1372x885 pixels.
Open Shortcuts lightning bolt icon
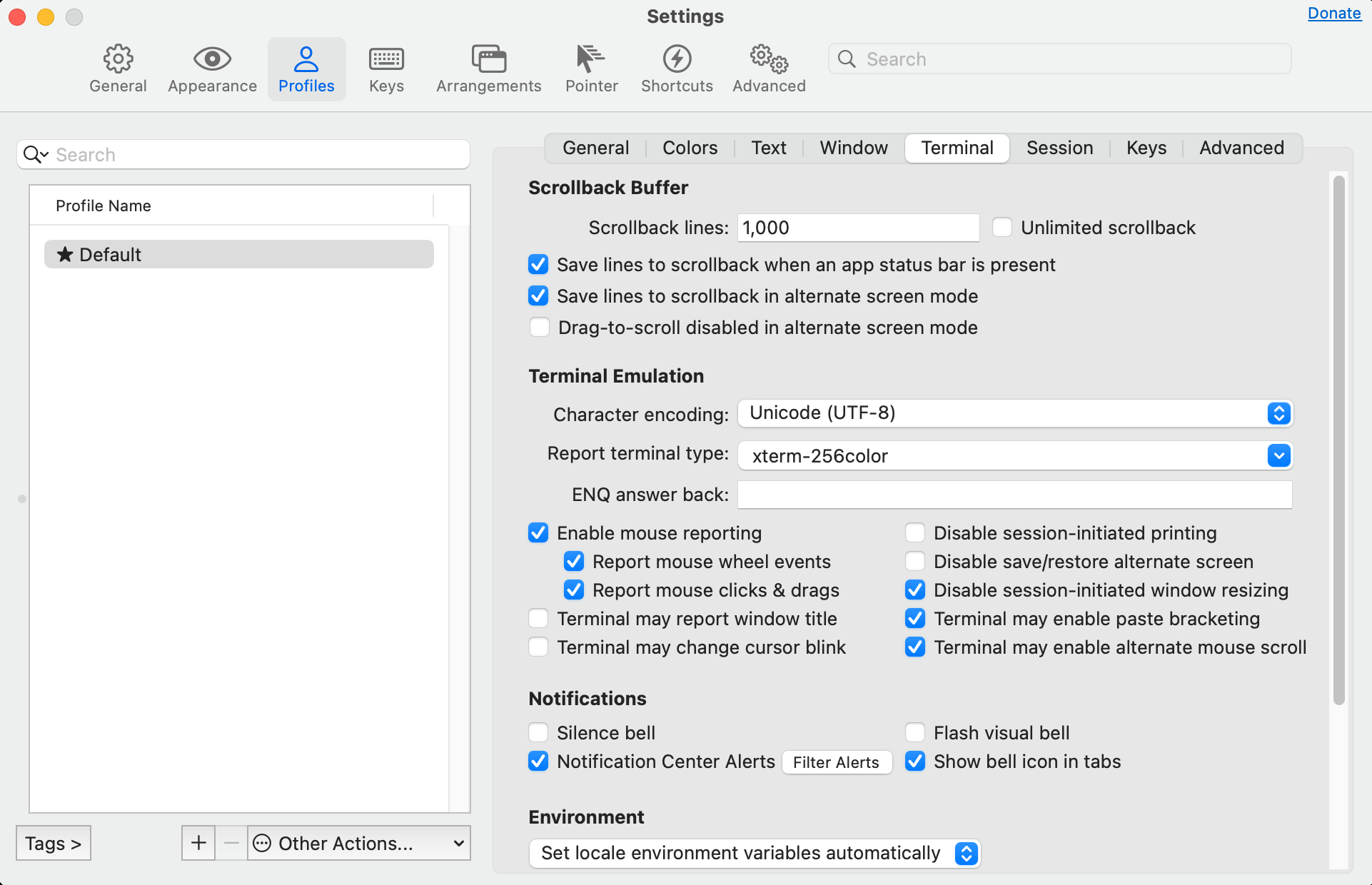click(x=677, y=59)
